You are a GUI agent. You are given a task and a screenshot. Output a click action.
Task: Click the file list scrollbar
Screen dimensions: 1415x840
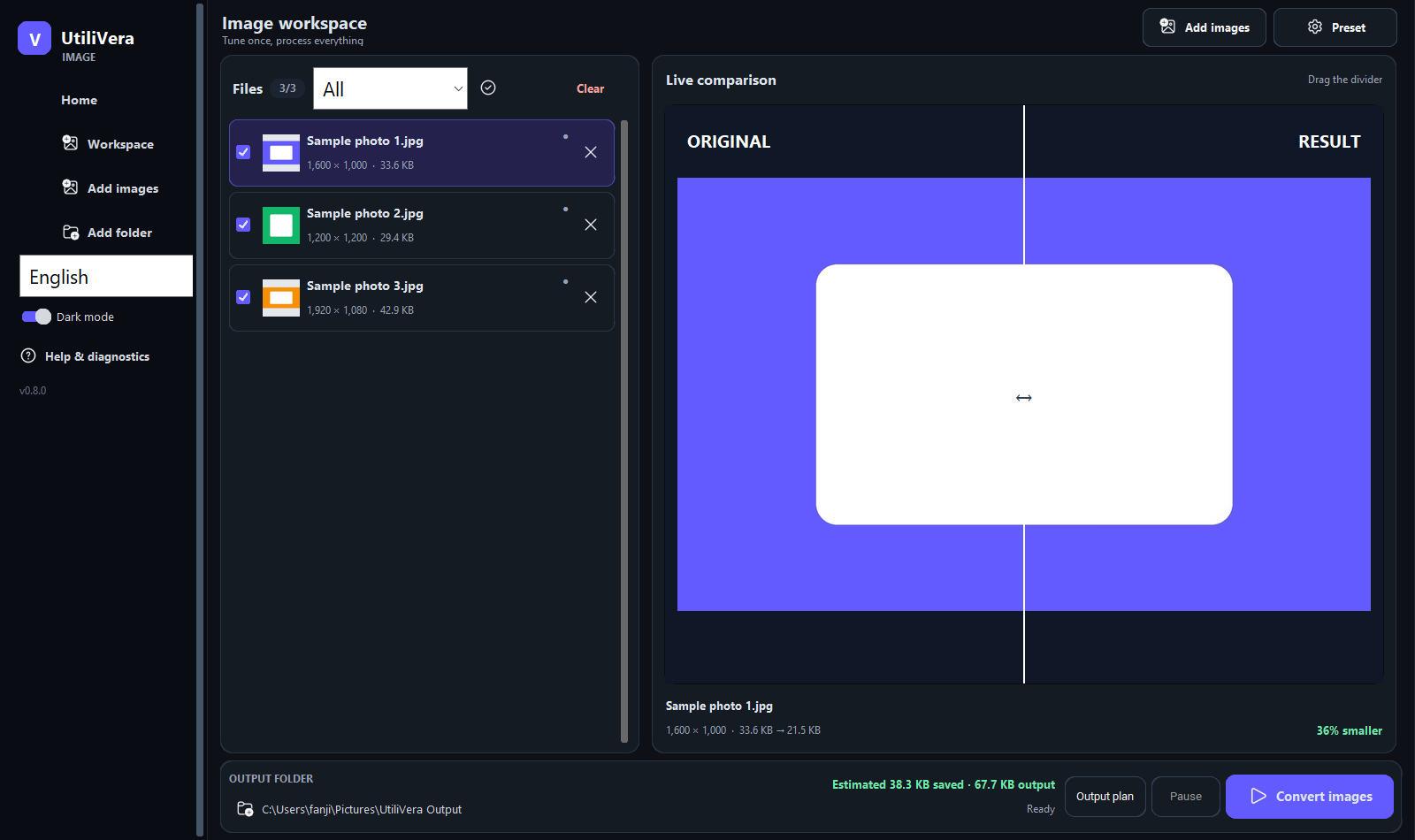point(624,431)
